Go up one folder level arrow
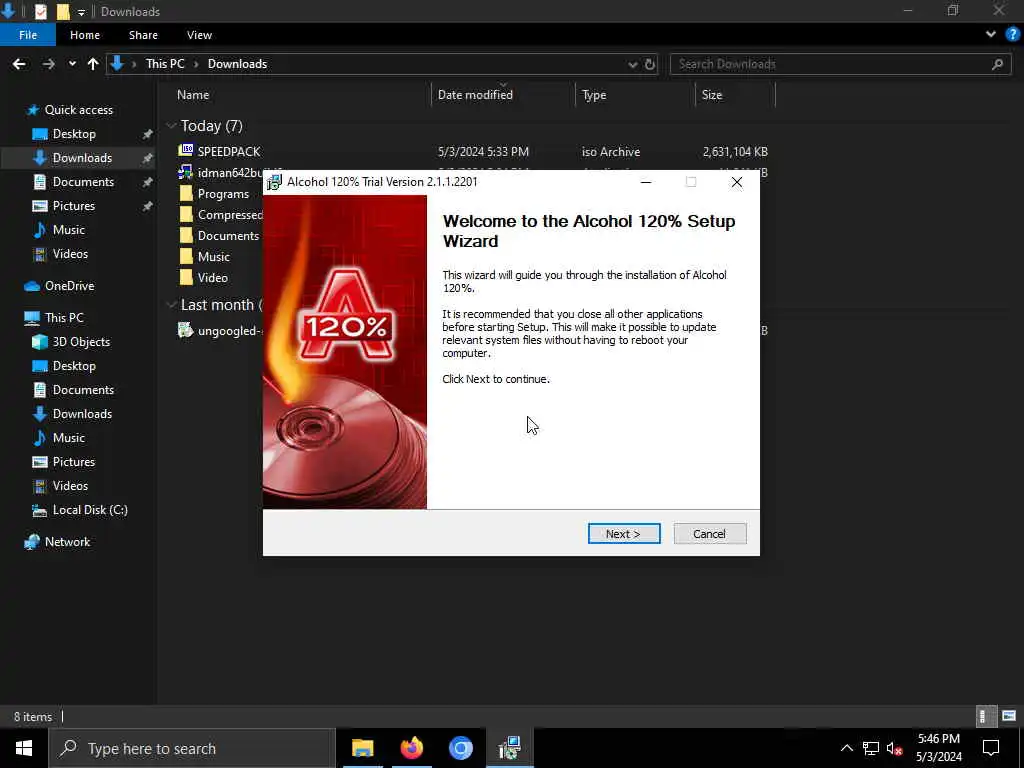Screen dimensions: 1024x768 click(93, 64)
